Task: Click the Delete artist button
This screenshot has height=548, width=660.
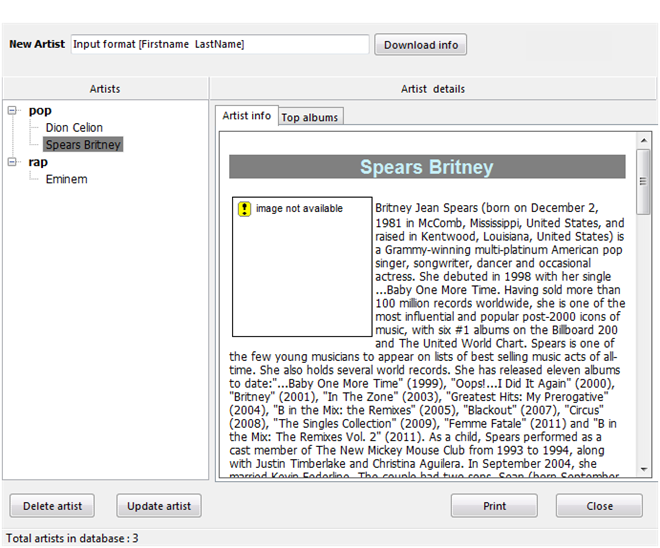Action: point(52,506)
